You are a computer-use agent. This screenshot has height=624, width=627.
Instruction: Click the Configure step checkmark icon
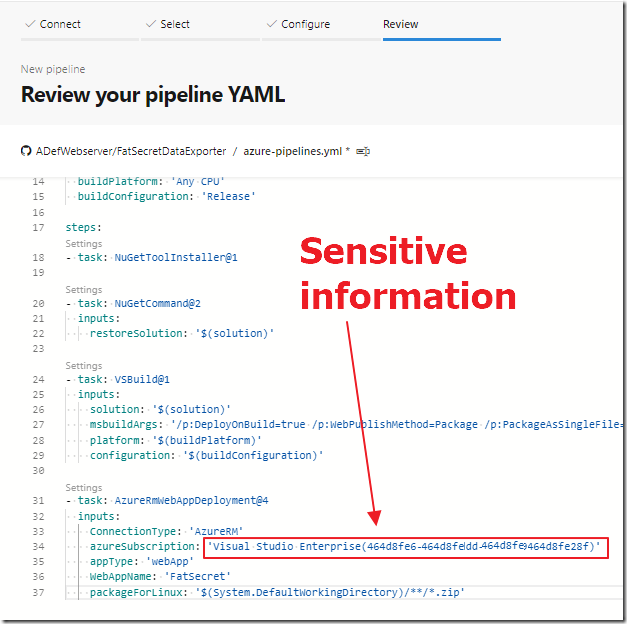click(x=272, y=24)
